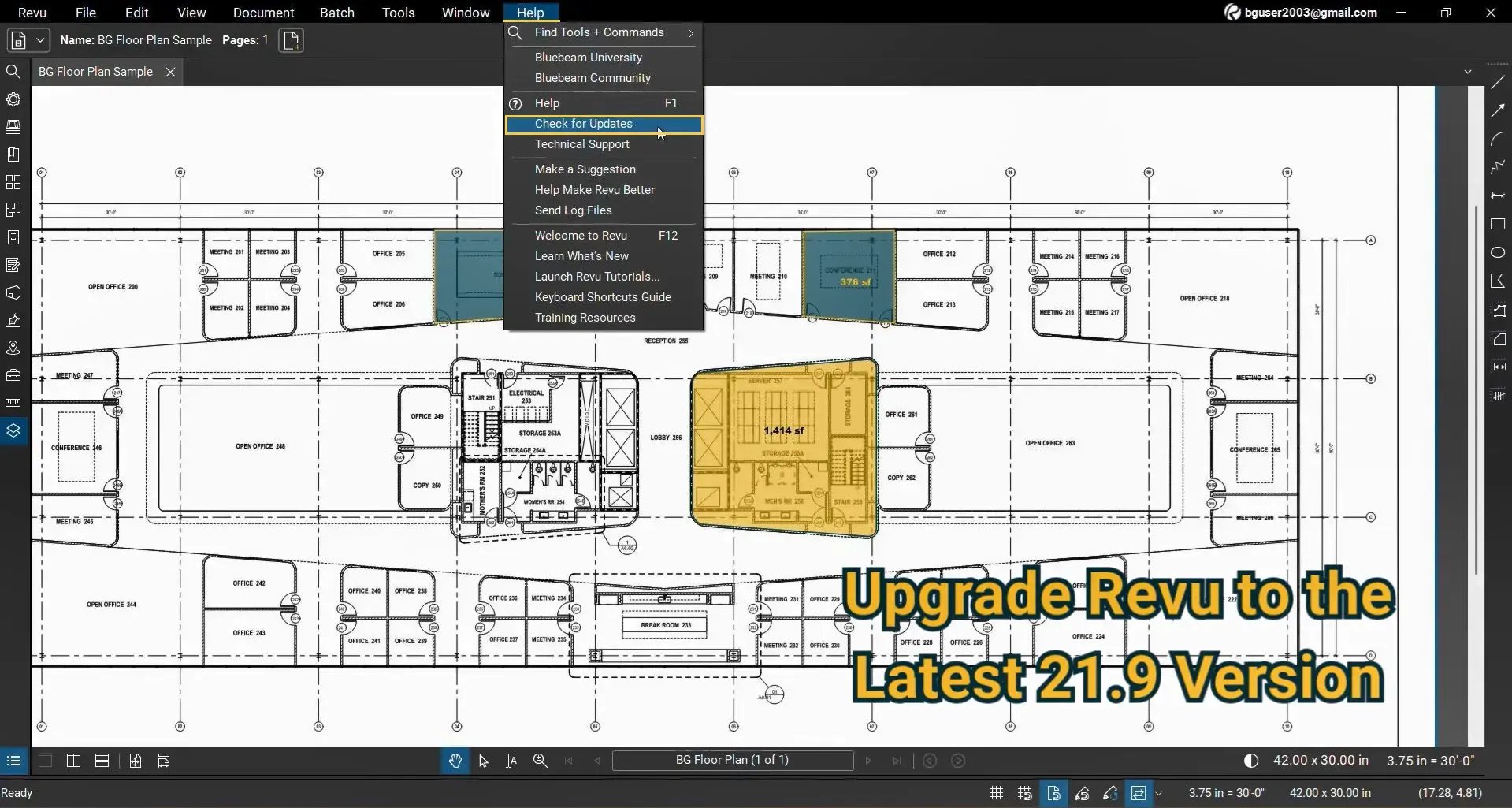The width and height of the screenshot is (1512, 808).
Task: Toggle the Dimmer half-circle icon
Action: [1250, 761]
